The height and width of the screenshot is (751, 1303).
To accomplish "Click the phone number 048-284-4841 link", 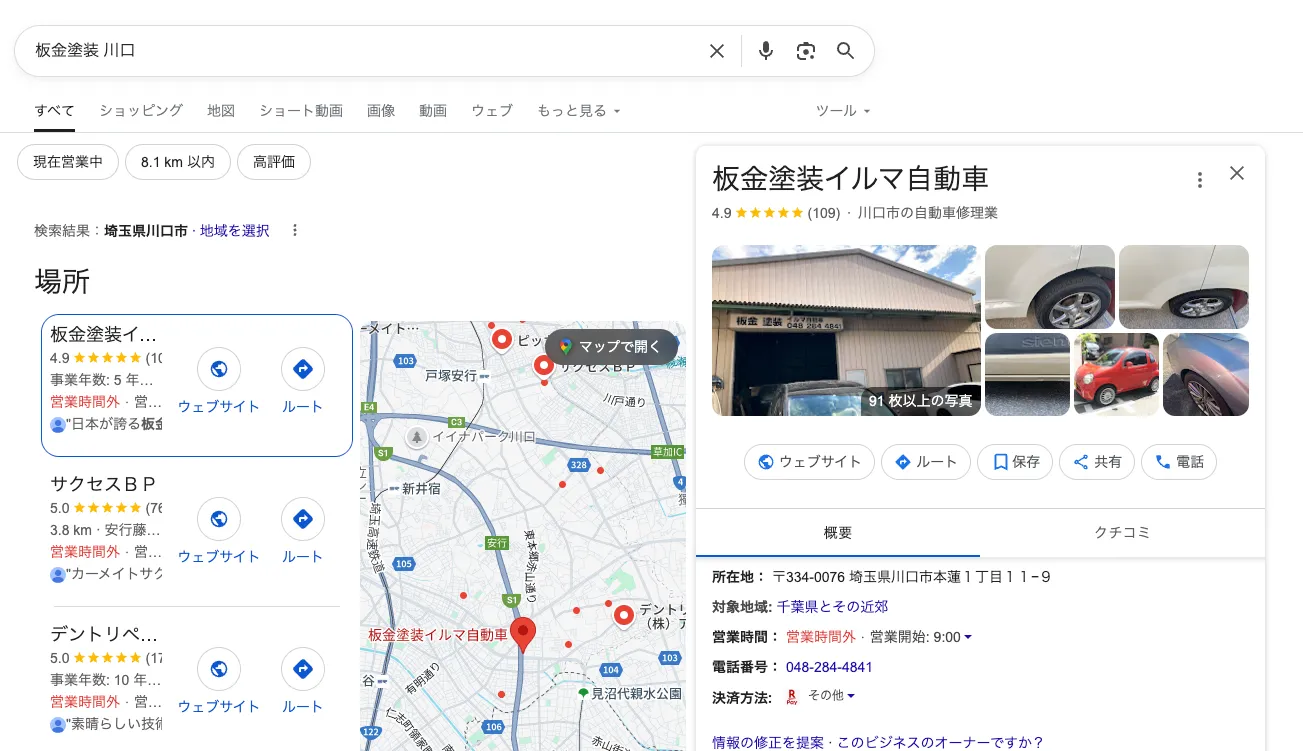I will pos(829,667).
